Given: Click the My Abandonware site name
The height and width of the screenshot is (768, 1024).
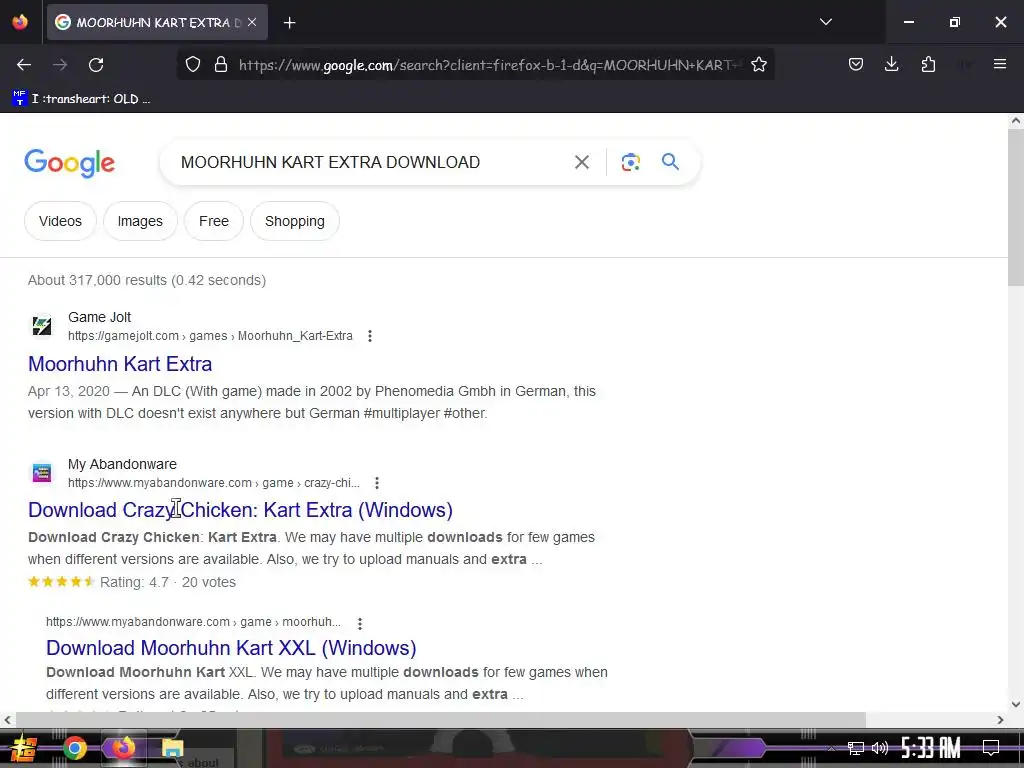Looking at the screenshot, I should pos(122,464).
